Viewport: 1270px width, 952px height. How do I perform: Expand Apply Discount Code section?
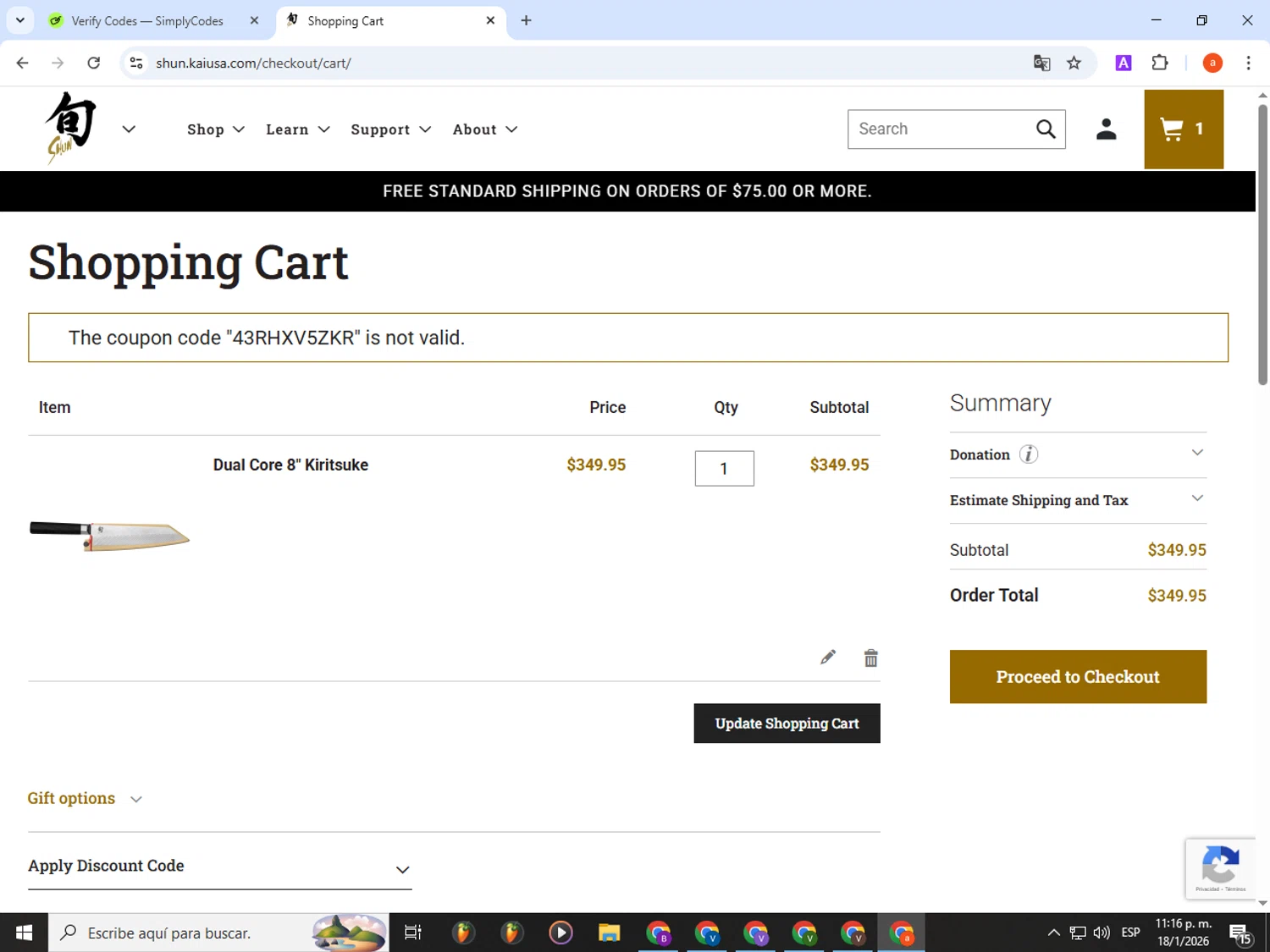click(219, 867)
